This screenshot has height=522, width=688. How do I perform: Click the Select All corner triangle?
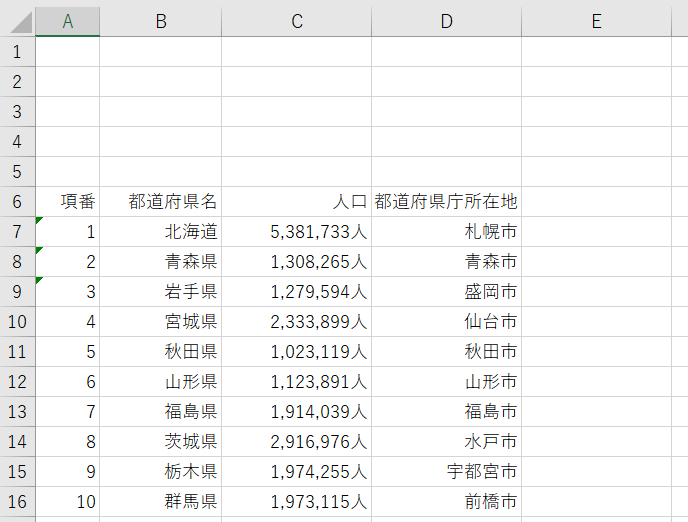[x=17, y=21]
